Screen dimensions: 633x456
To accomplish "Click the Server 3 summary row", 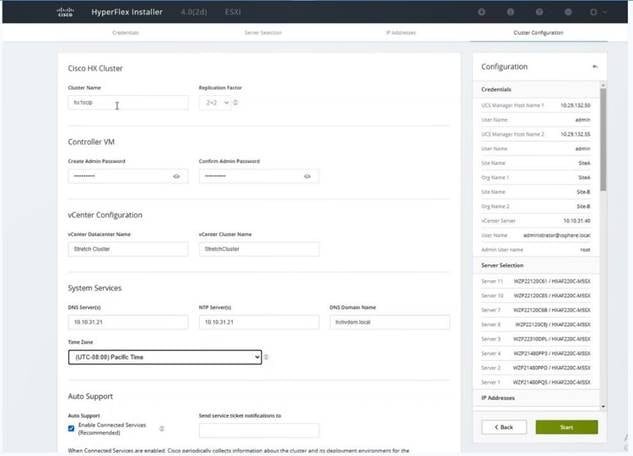I will (536, 339).
